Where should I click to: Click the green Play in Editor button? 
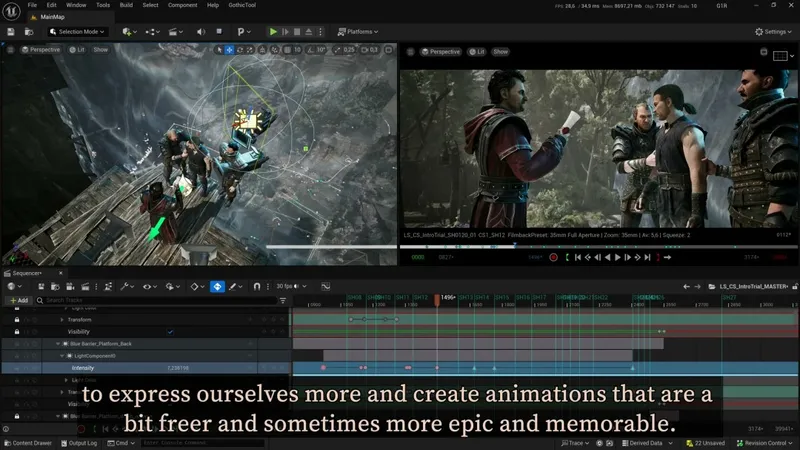[x=274, y=31]
